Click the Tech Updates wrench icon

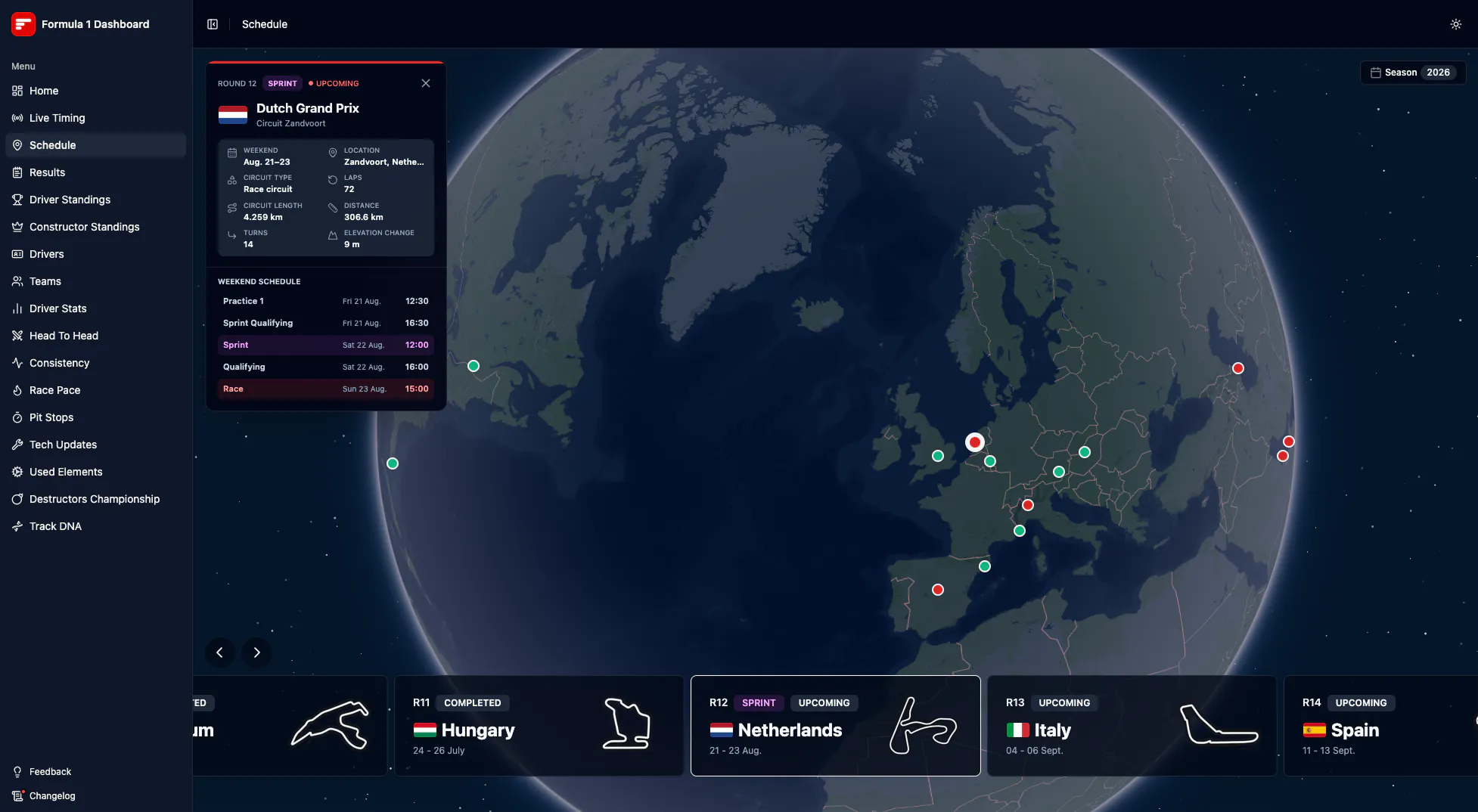tap(17, 445)
